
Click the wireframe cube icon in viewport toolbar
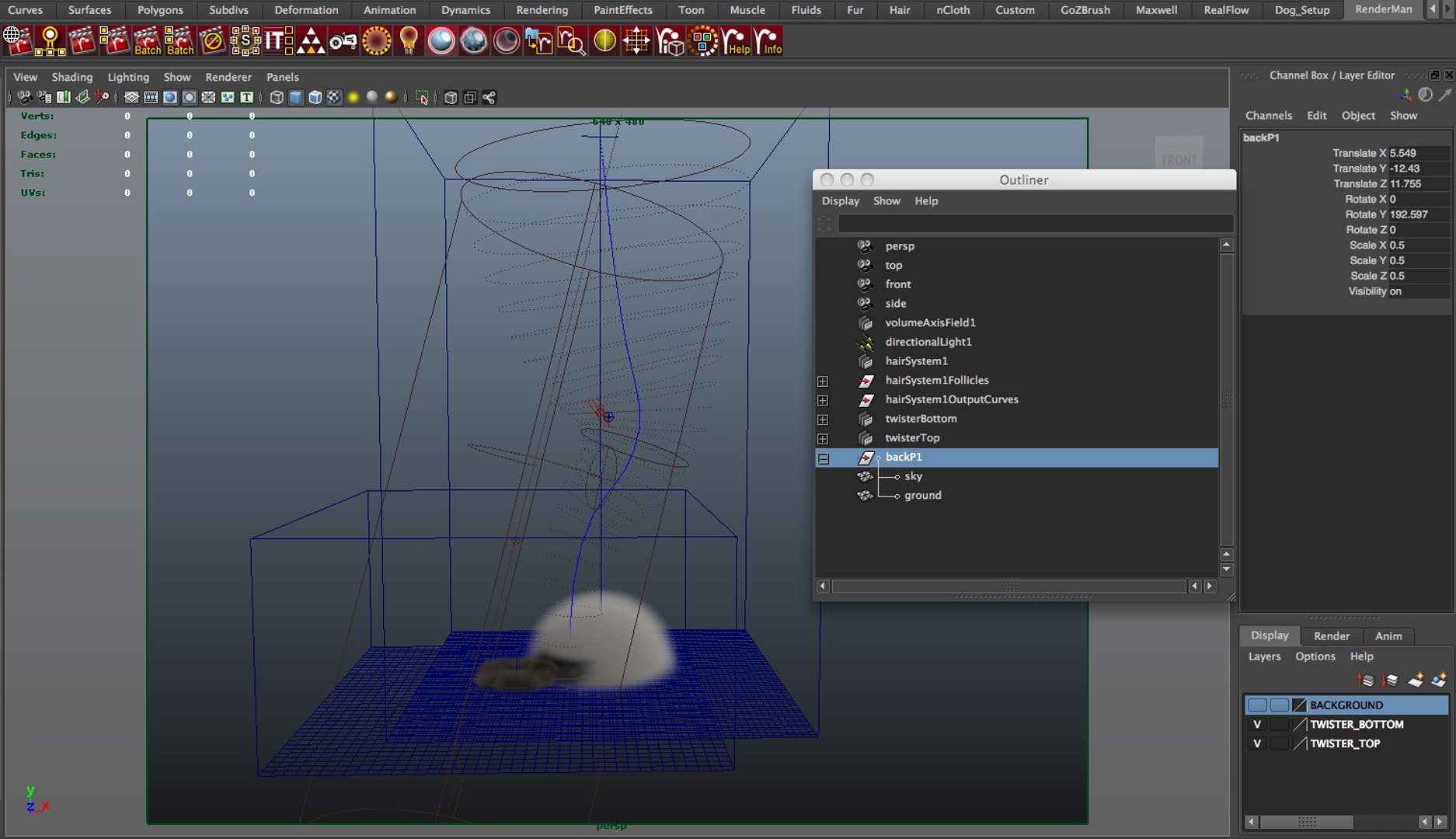pyautogui.click(x=277, y=97)
